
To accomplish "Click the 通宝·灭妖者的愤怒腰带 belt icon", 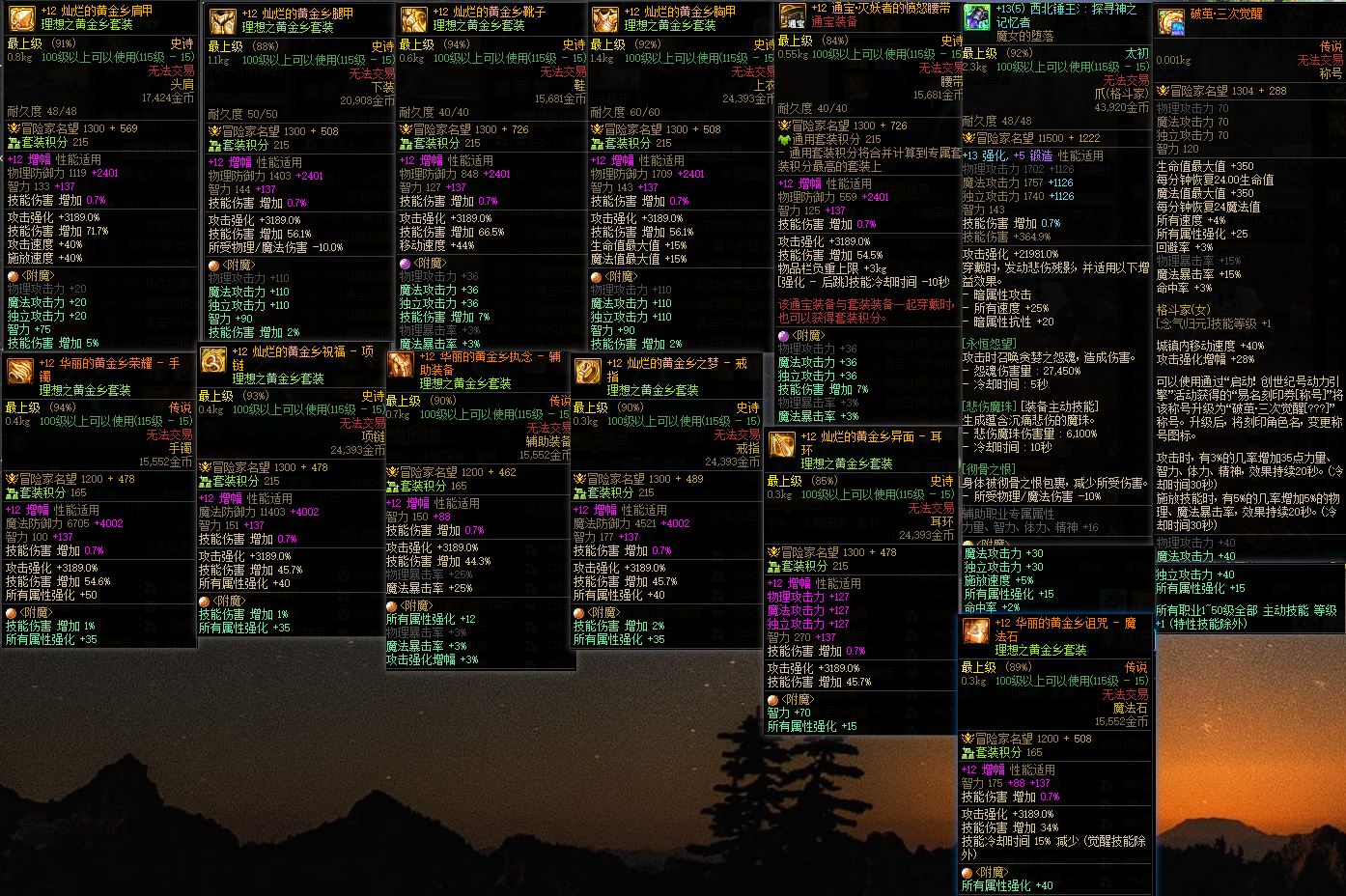I will pos(792,15).
